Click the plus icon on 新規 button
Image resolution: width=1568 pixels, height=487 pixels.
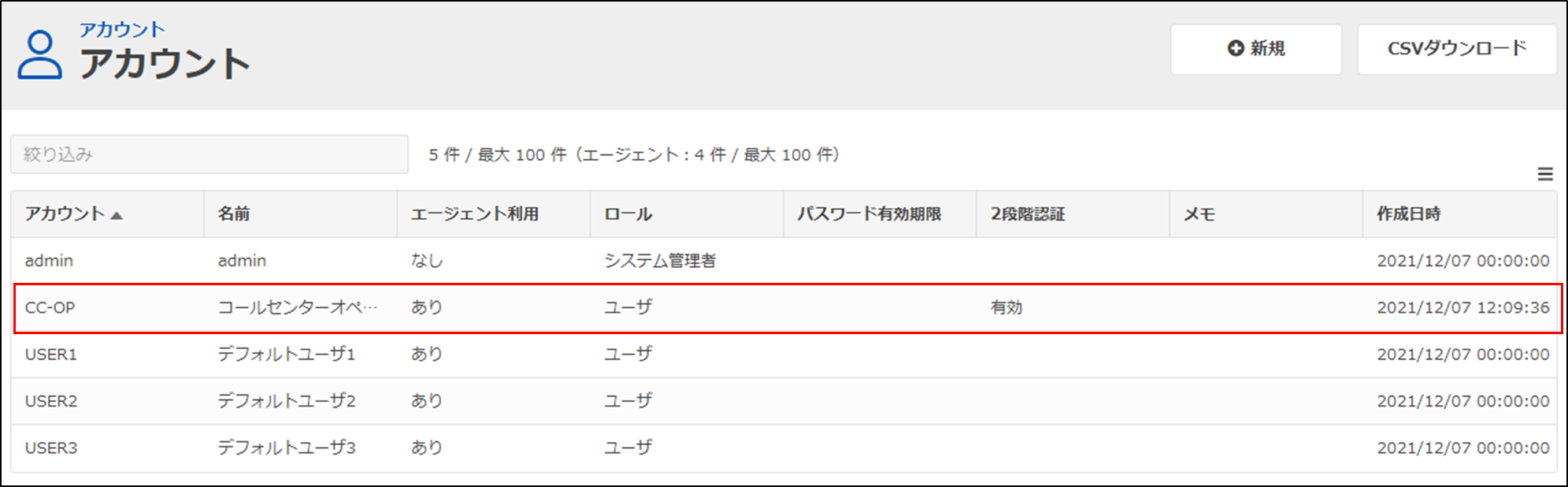pyautogui.click(x=1236, y=49)
